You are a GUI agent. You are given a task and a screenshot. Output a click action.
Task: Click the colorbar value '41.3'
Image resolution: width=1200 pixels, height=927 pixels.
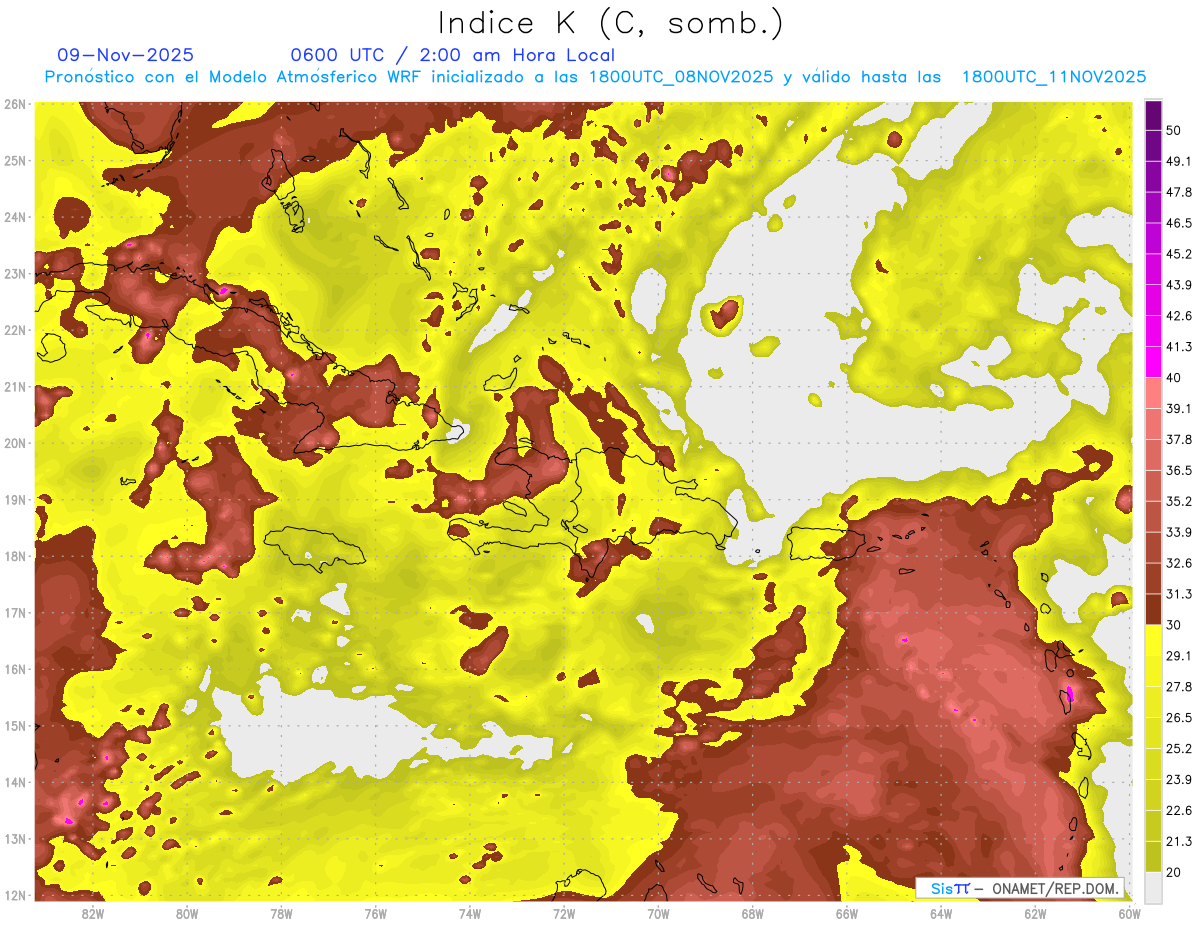(x=1179, y=347)
